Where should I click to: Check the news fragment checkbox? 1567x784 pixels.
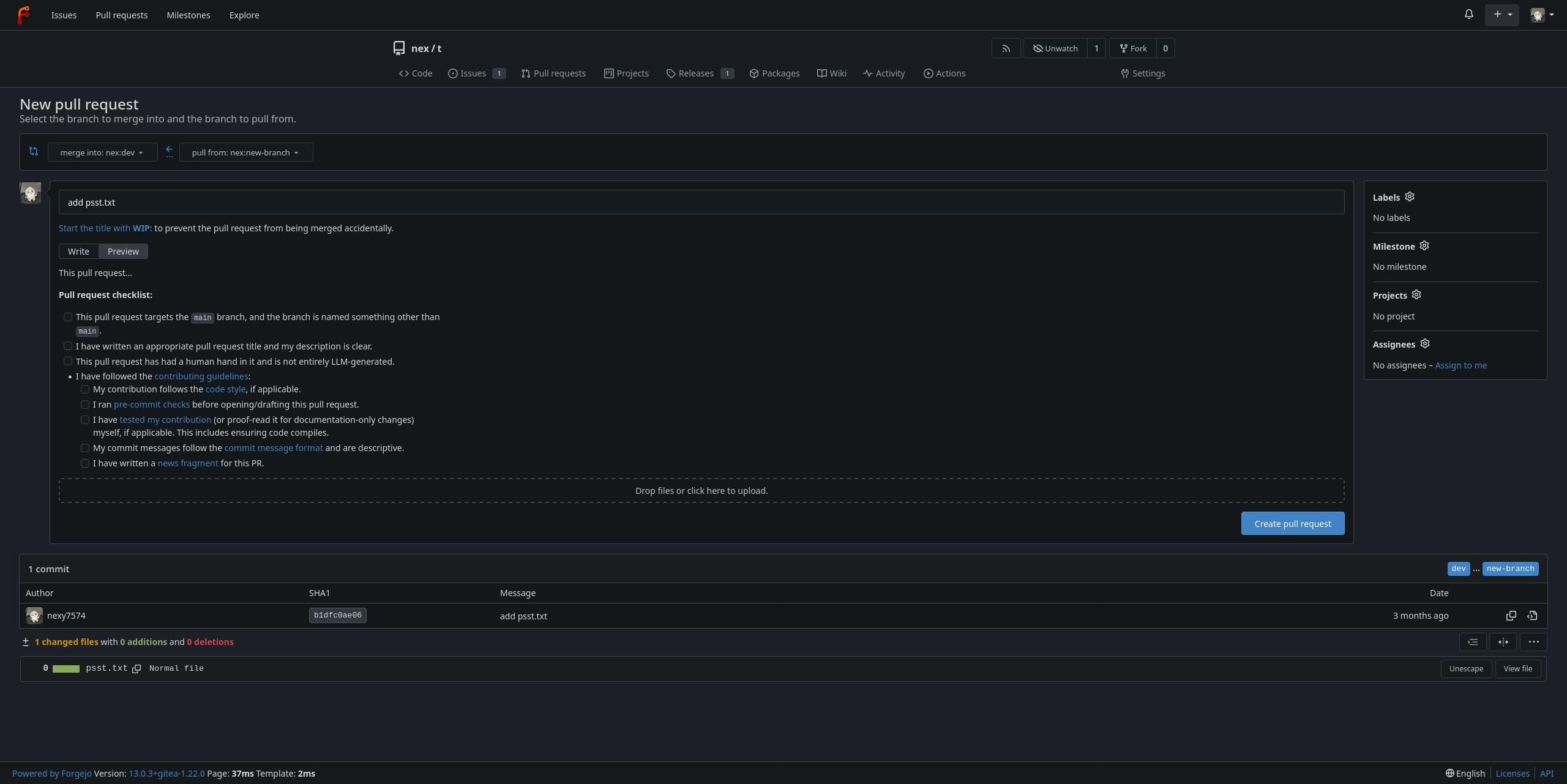click(x=85, y=463)
